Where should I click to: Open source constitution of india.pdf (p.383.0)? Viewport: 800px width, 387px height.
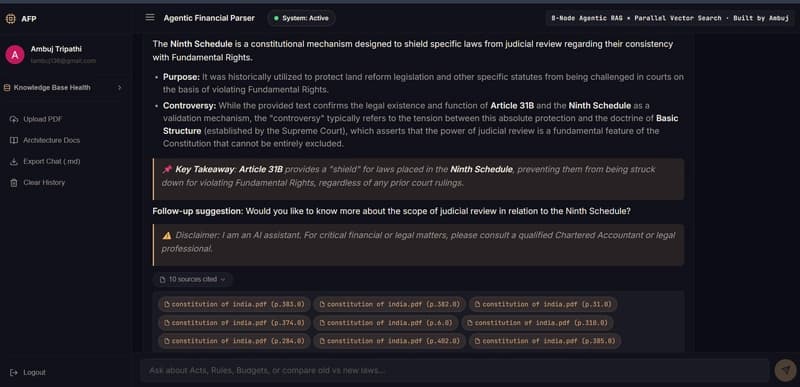click(234, 304)
